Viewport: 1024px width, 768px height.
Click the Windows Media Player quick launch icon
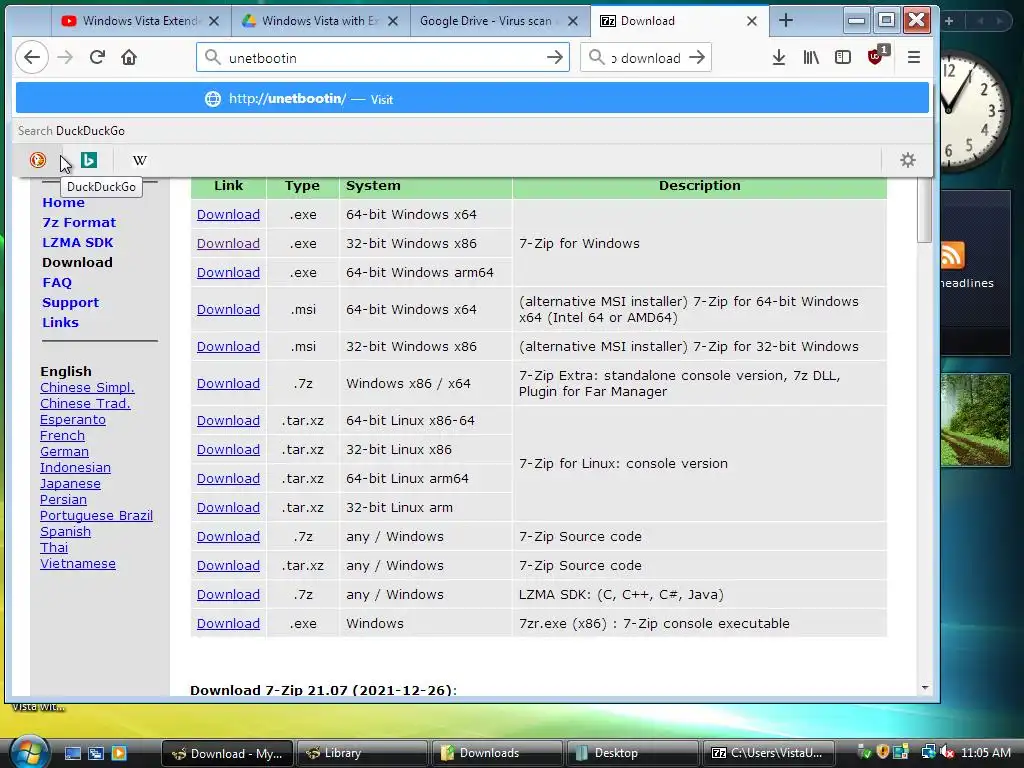[119, 753]
